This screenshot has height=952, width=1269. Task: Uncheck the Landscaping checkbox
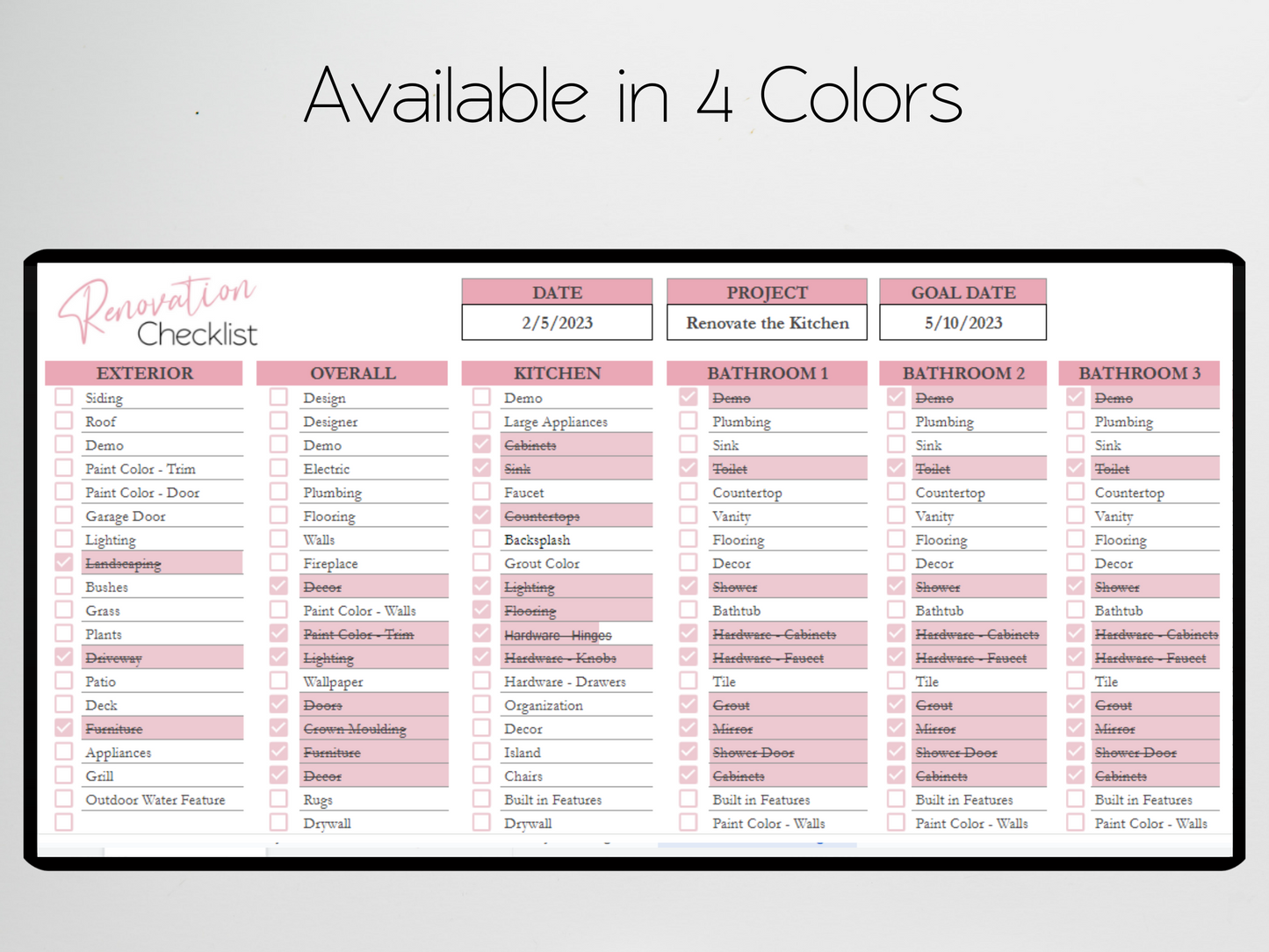pyautogui.click(x=64, y=562)
